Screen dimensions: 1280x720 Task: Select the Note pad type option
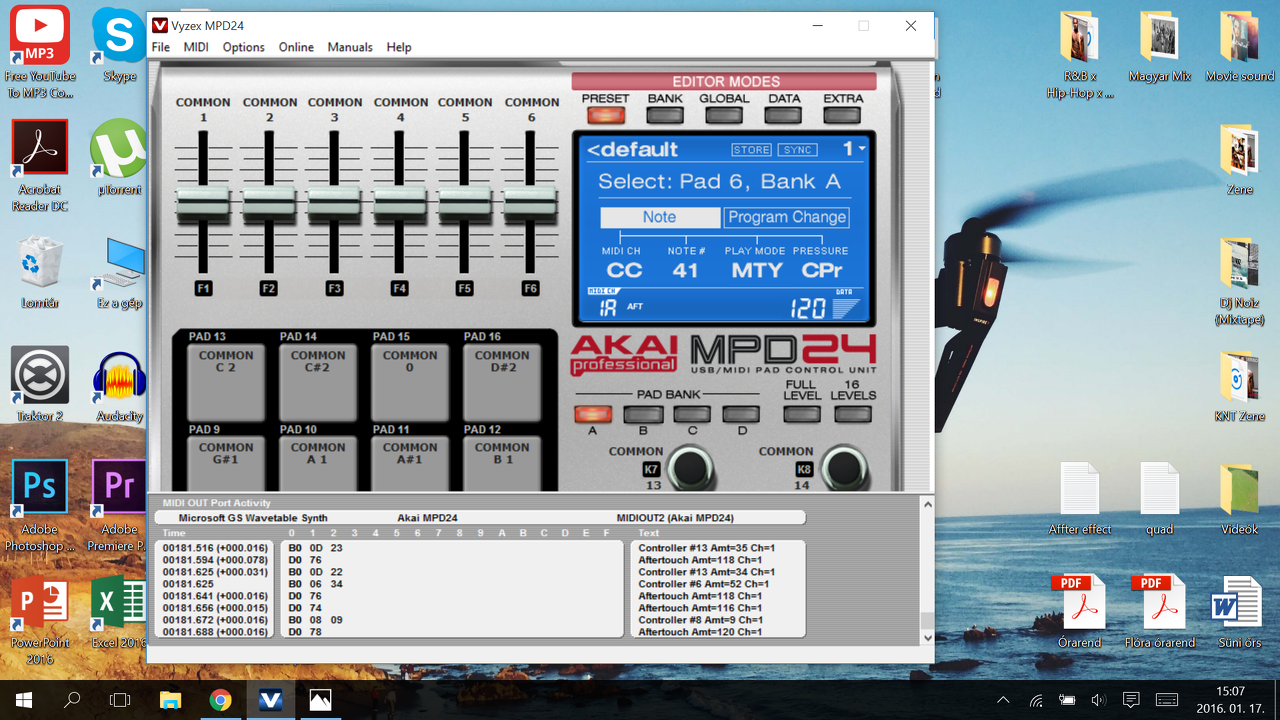(x=660, y=217)
